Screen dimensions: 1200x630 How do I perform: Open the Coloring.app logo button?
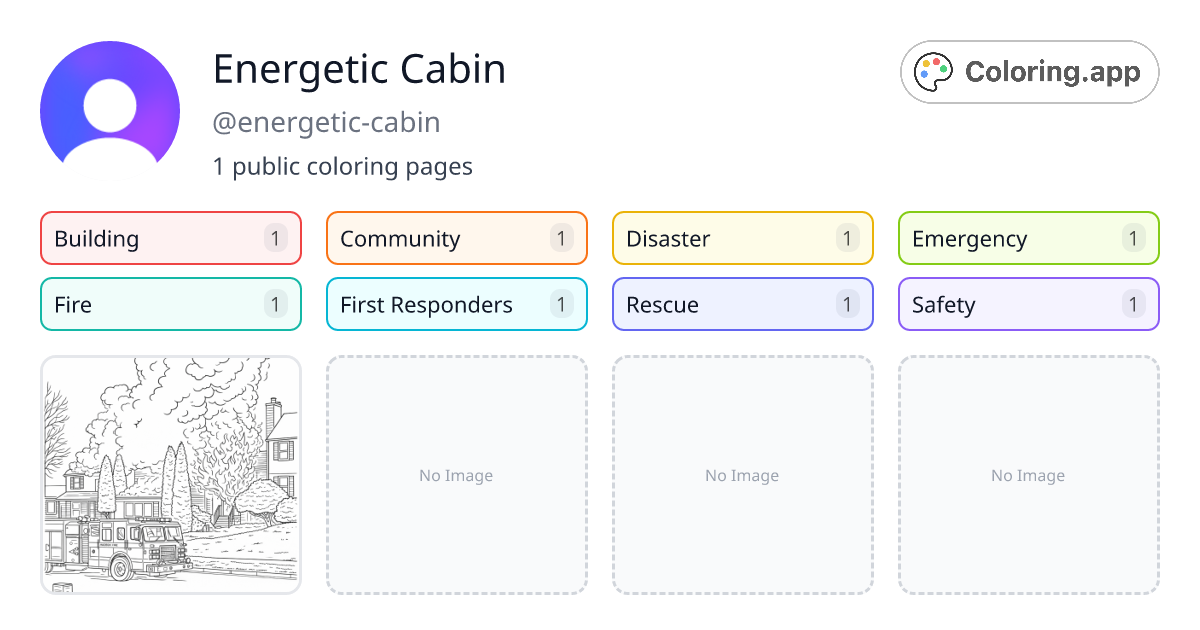click(1030, 72)
